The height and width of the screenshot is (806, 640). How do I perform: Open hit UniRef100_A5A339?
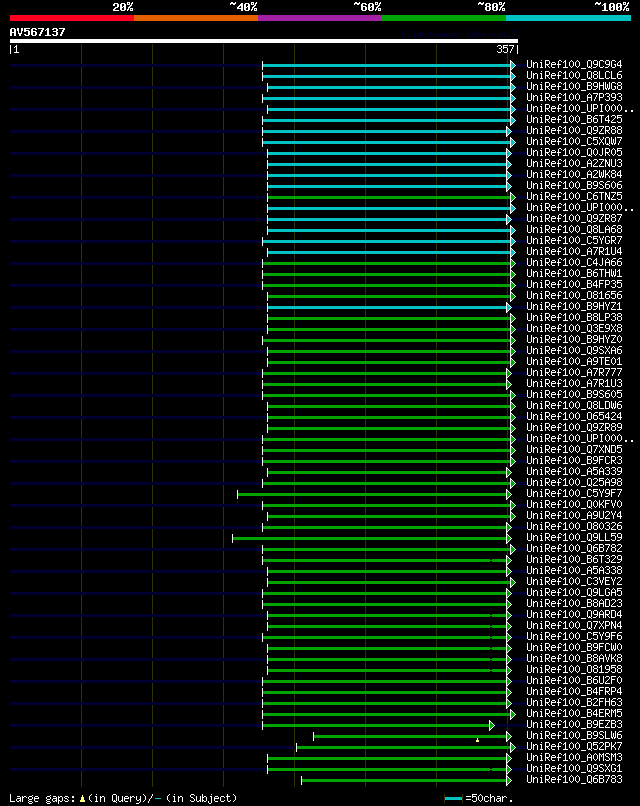click(574, 471)
